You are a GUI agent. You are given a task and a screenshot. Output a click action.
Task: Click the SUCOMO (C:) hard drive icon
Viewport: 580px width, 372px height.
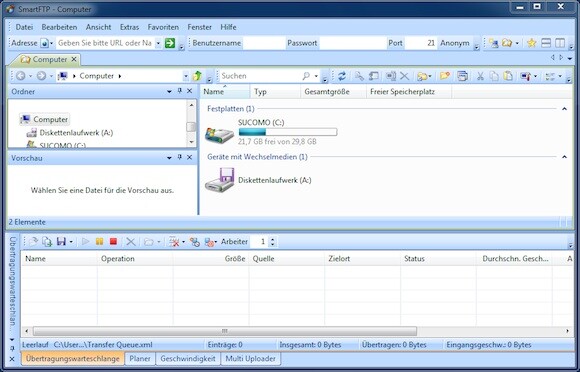click(x=220, y=135)
